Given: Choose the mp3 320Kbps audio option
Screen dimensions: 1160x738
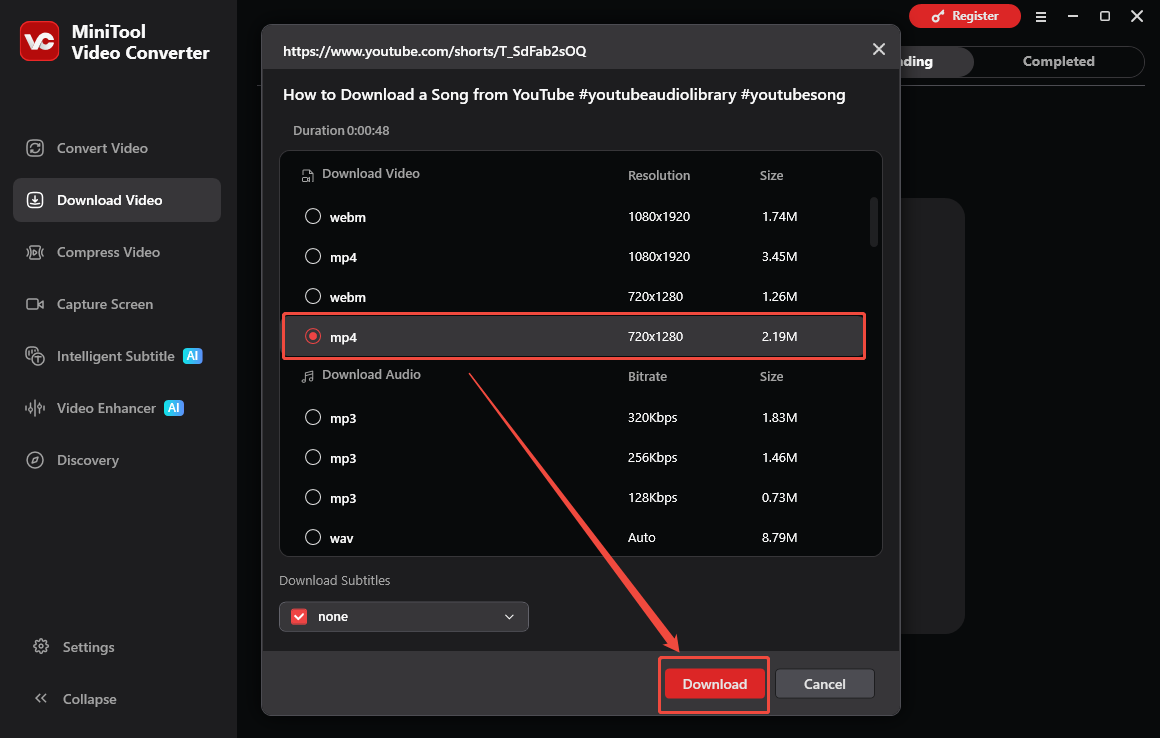Looking at the screenshot, I should [x=313, y=417].
